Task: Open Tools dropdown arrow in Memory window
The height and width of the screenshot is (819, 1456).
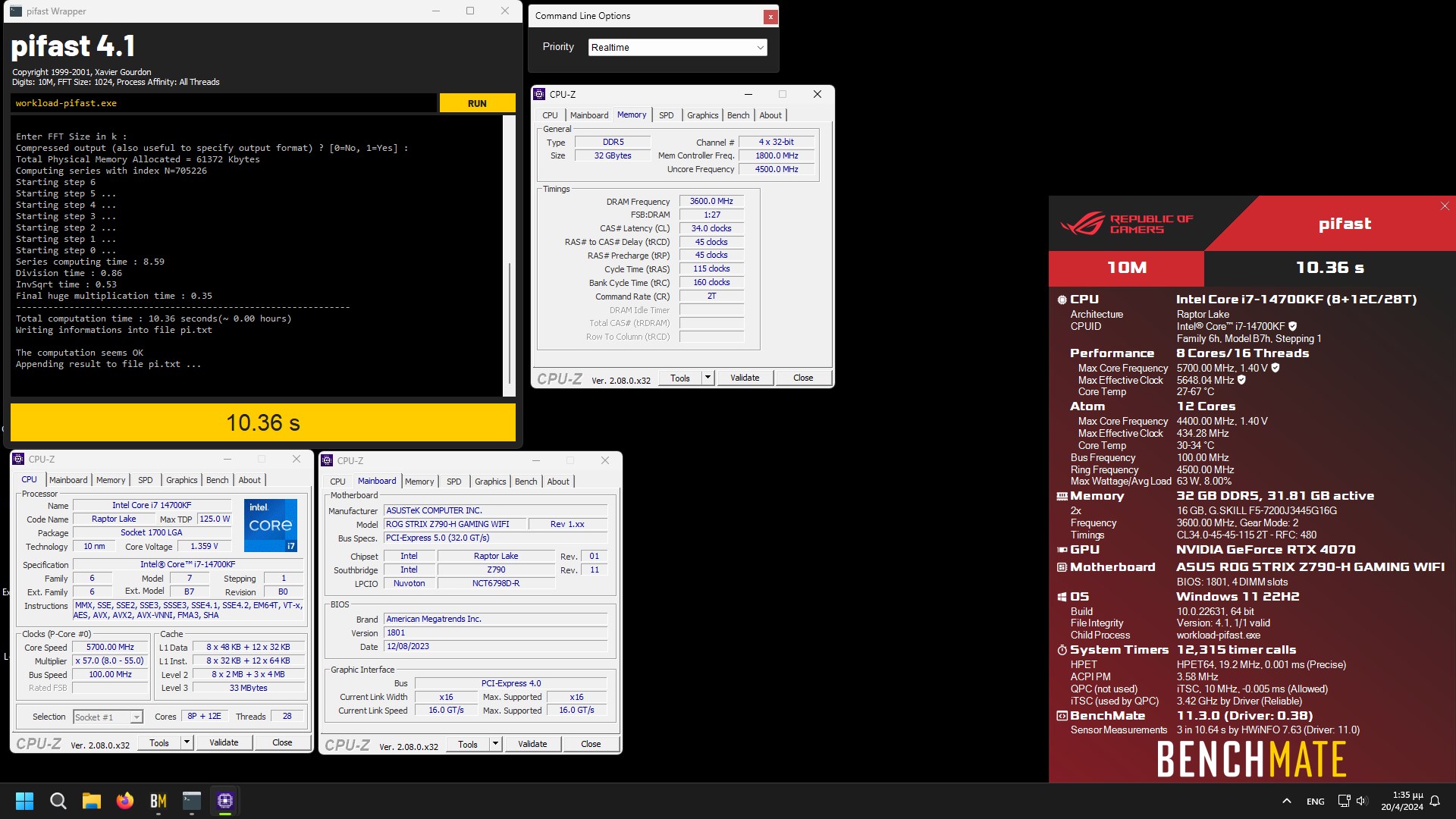Action: tap(708, 378)
